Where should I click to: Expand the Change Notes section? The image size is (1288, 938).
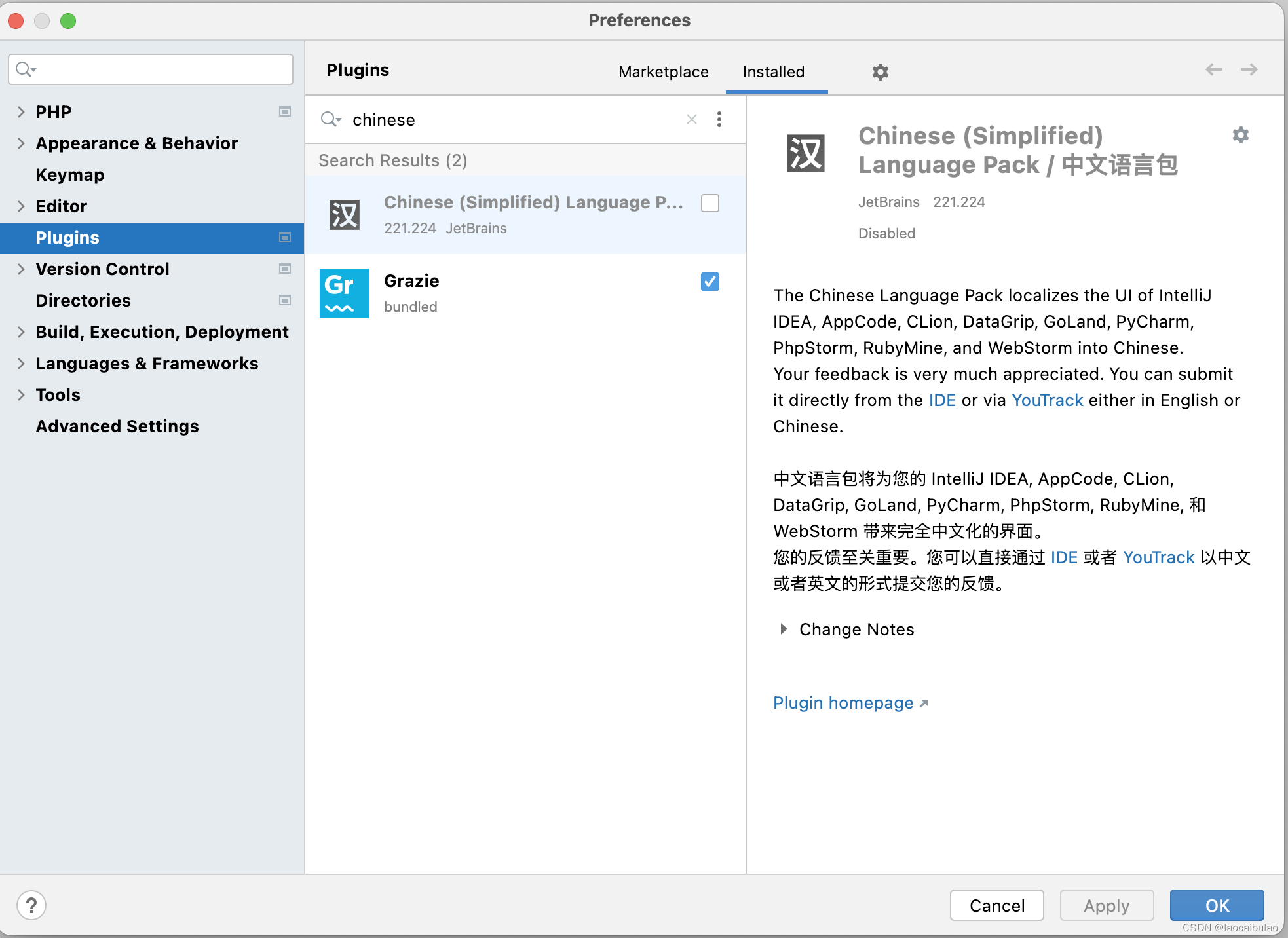[x=784, y=629]
